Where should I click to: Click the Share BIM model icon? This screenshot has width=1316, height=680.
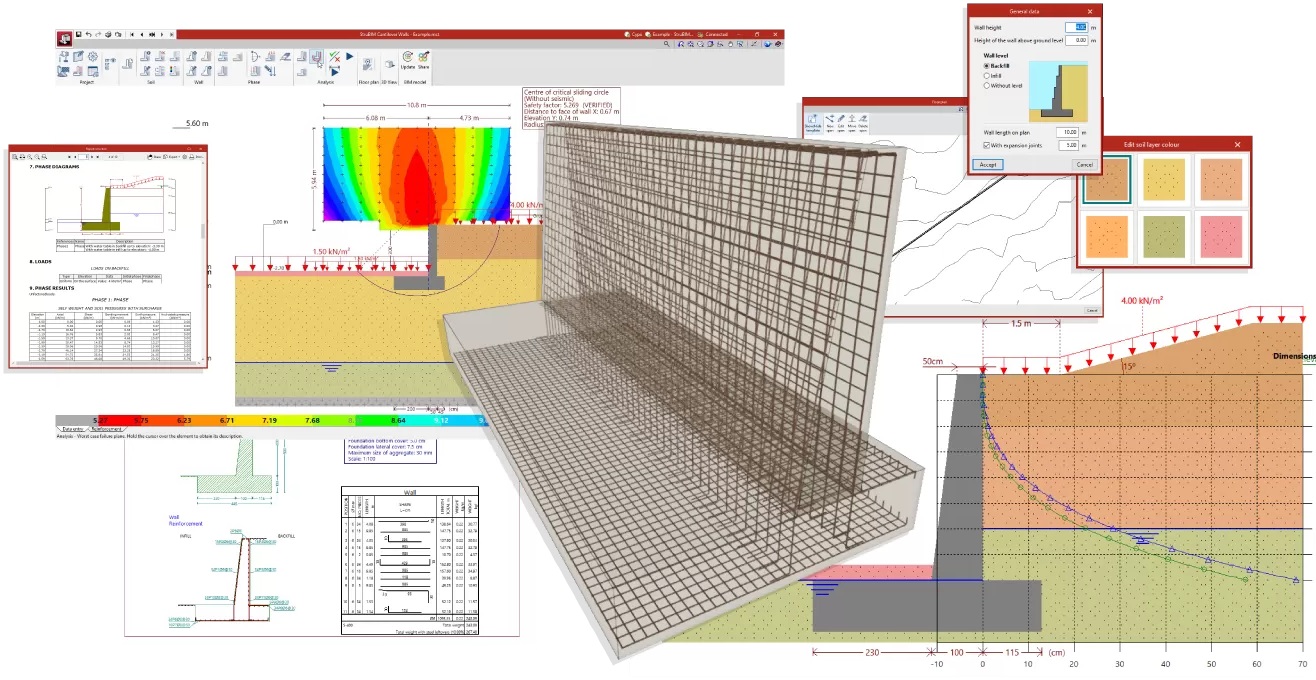coord(423,58)
